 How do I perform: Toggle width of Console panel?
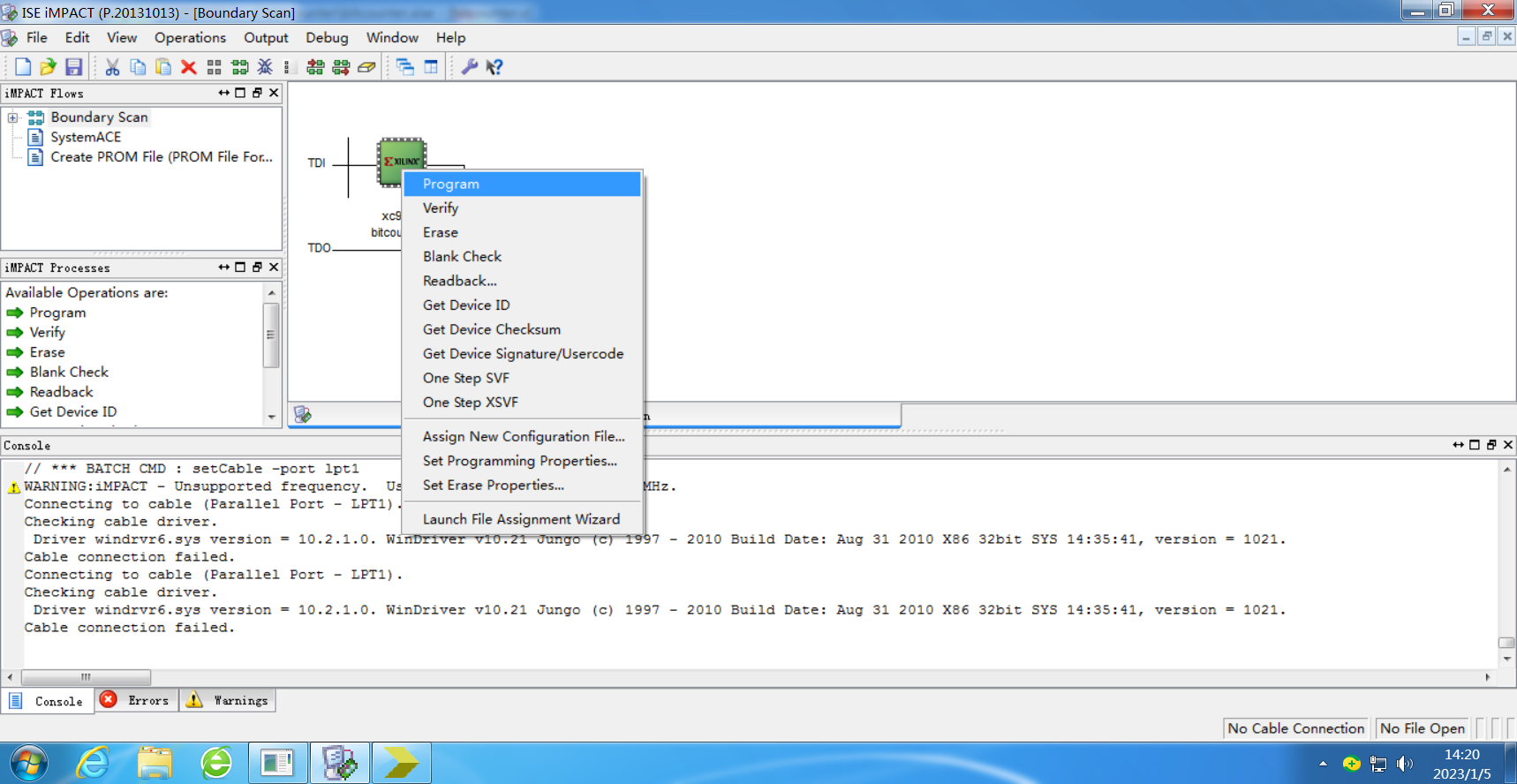click(1458, 445)
